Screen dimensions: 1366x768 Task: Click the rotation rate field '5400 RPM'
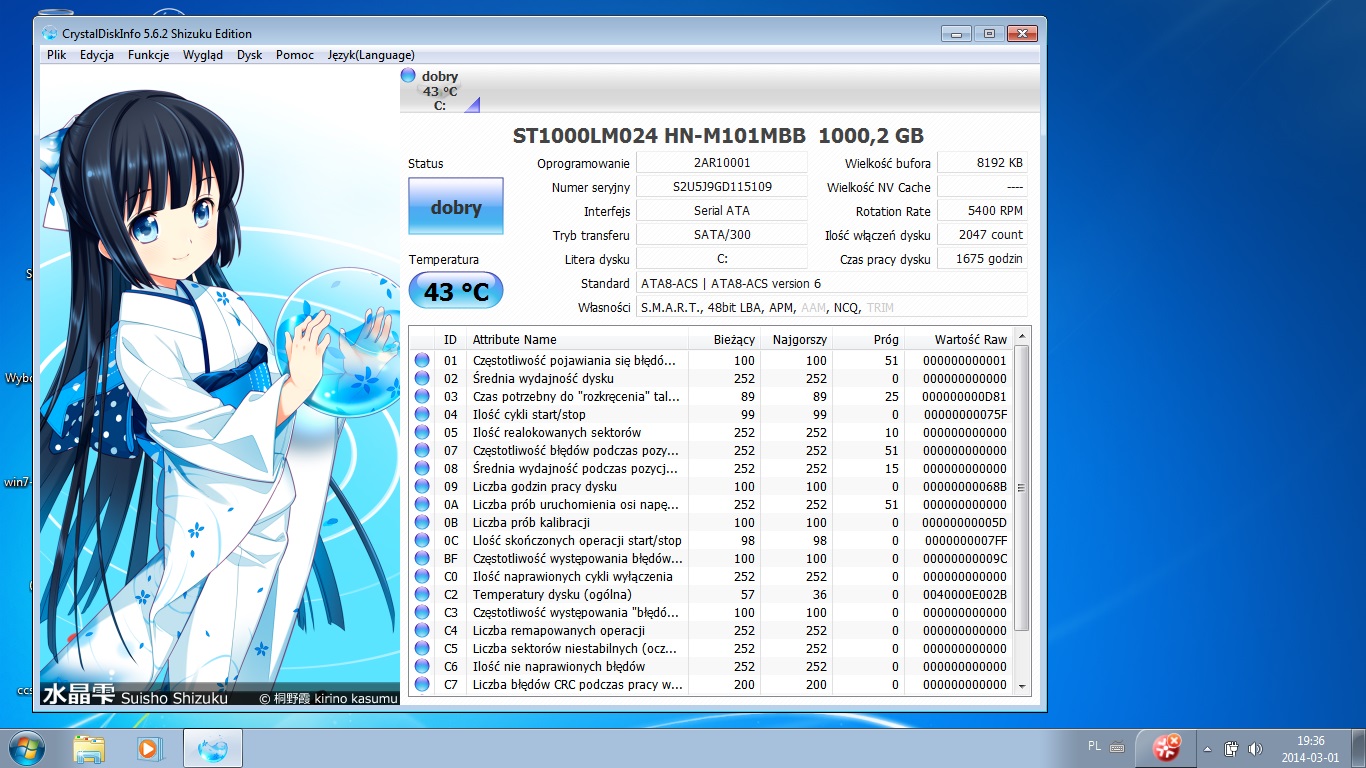983,211
